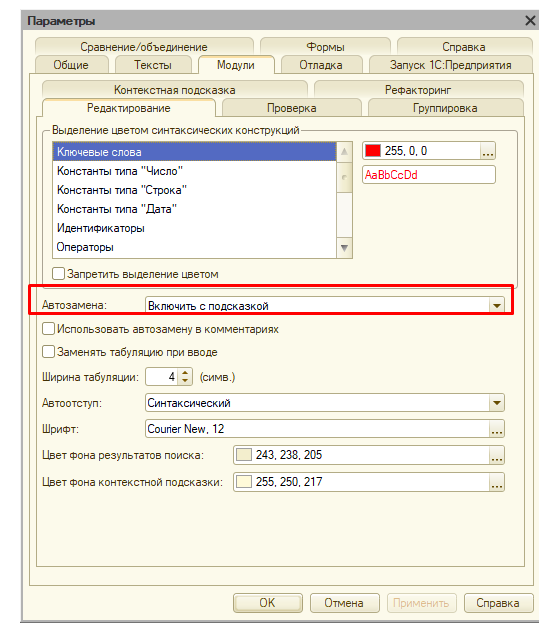Click the syntax list scroll up arrow
The height and width of the screenshot is (644, 539).
click(344, 152)
